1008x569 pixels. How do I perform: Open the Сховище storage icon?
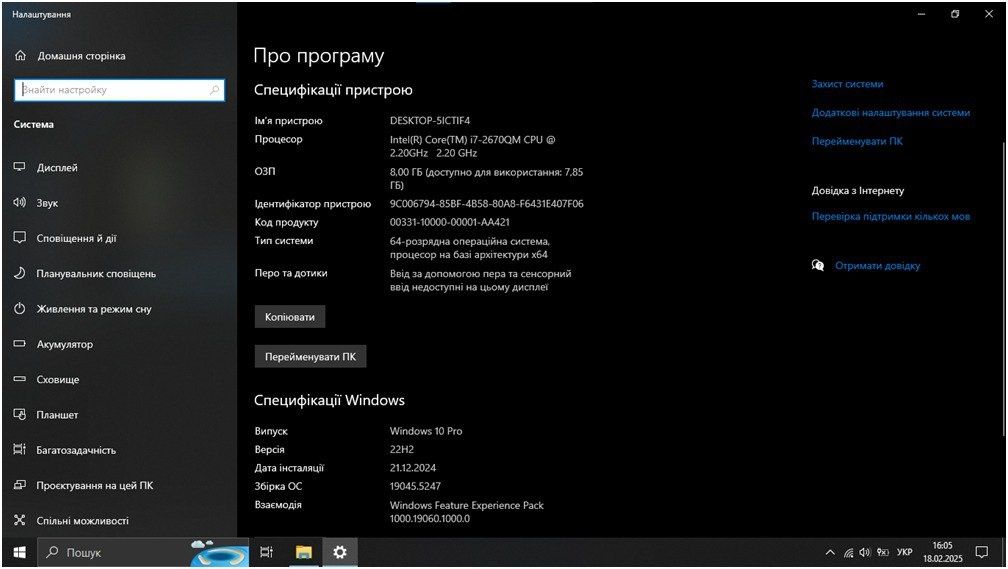click(20, 379)
